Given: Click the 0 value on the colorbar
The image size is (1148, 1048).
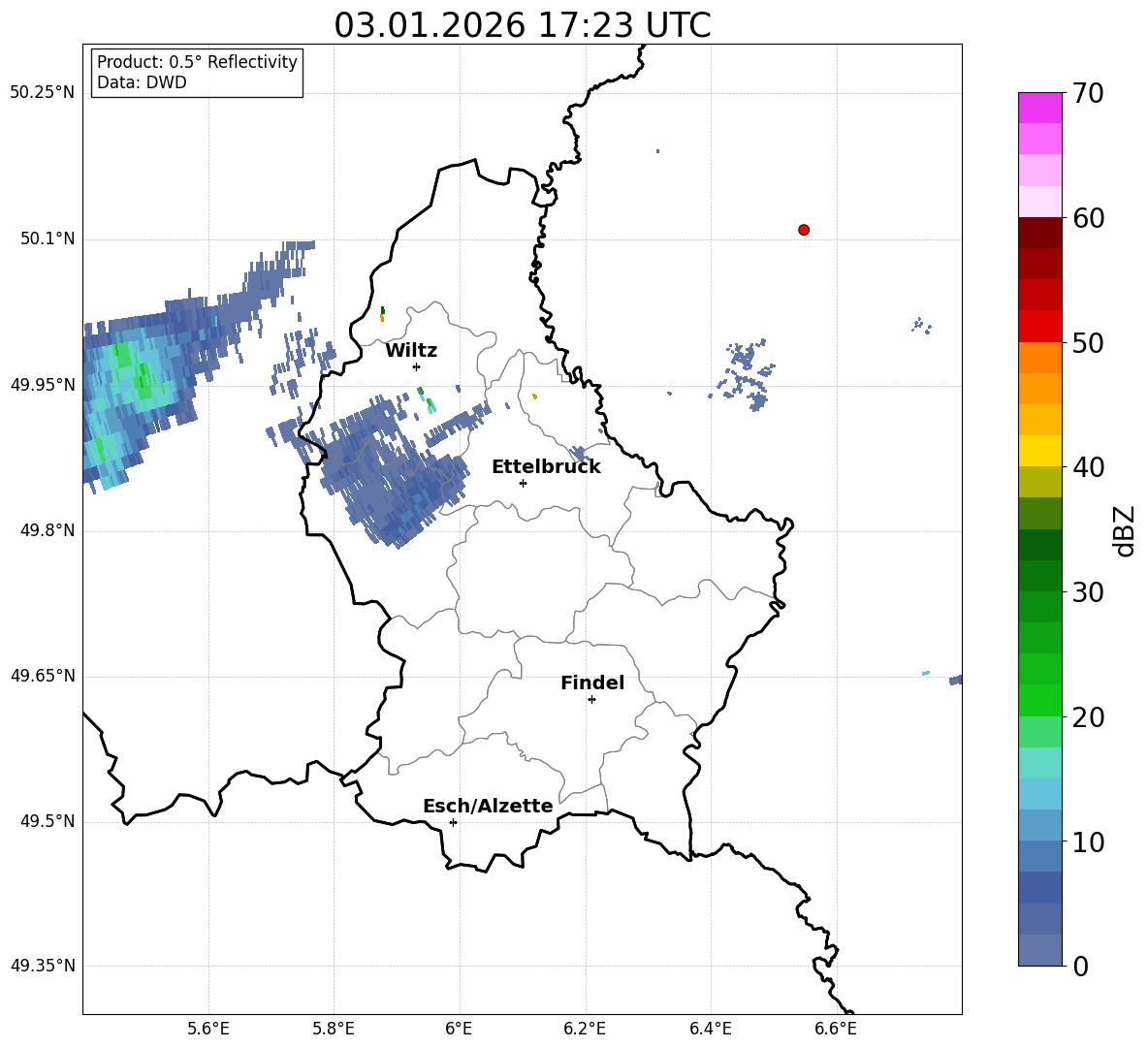Looking at the screenshot, I should point(1080,966).
